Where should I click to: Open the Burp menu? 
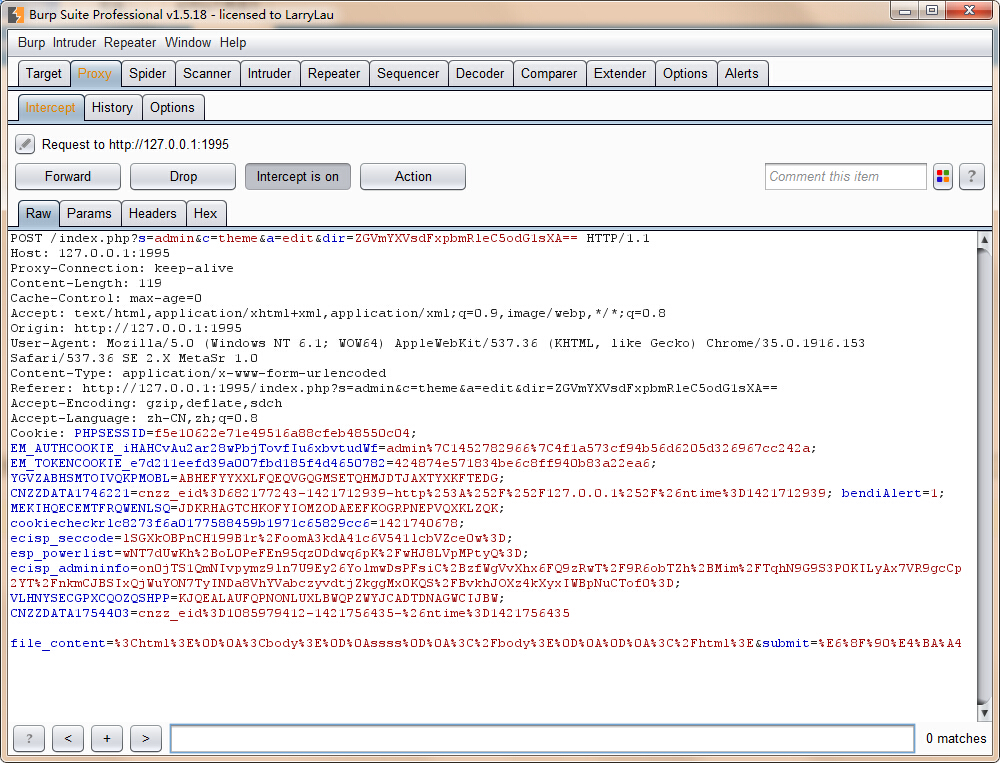(x=31, y=43)
